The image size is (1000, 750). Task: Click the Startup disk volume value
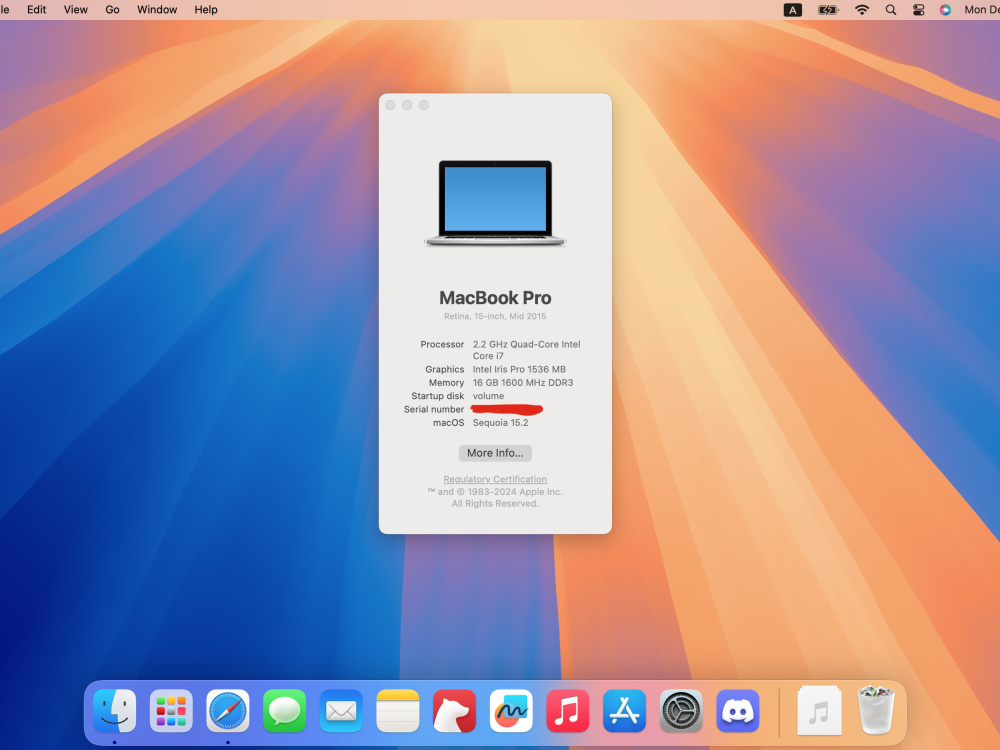[x=489, y=396]
